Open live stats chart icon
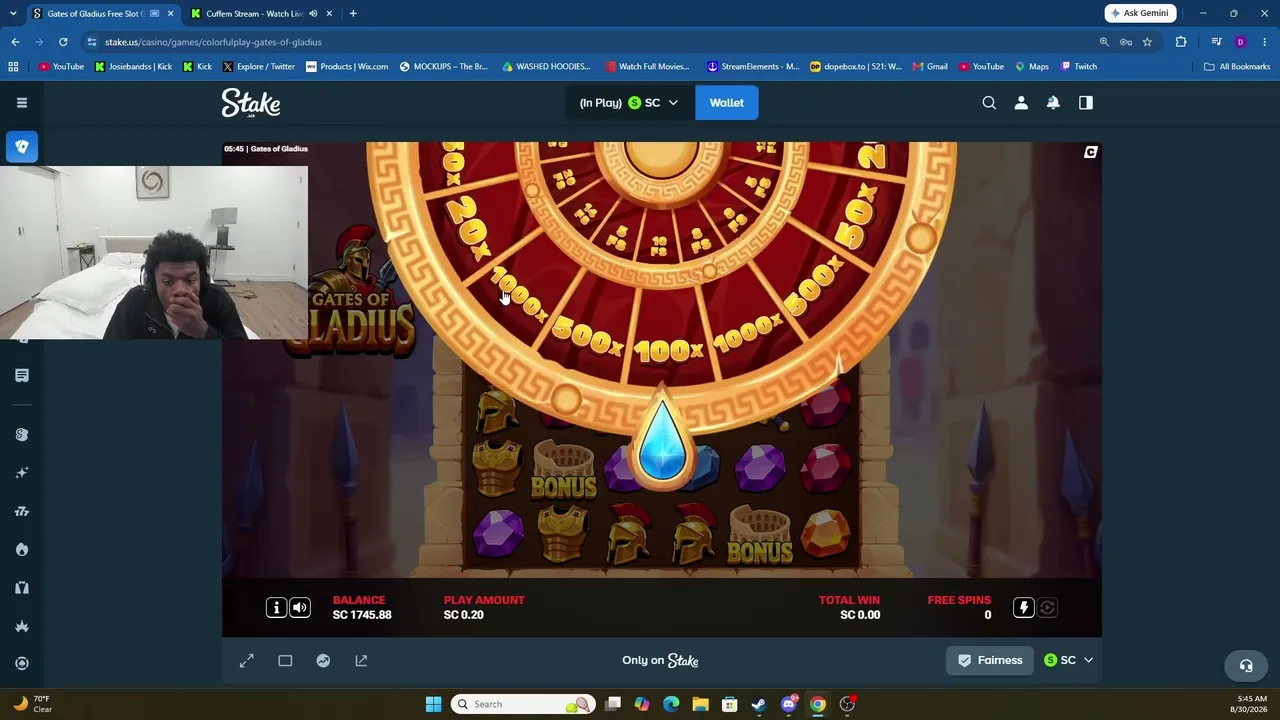The image size is (1280, 720). [323, 660]
